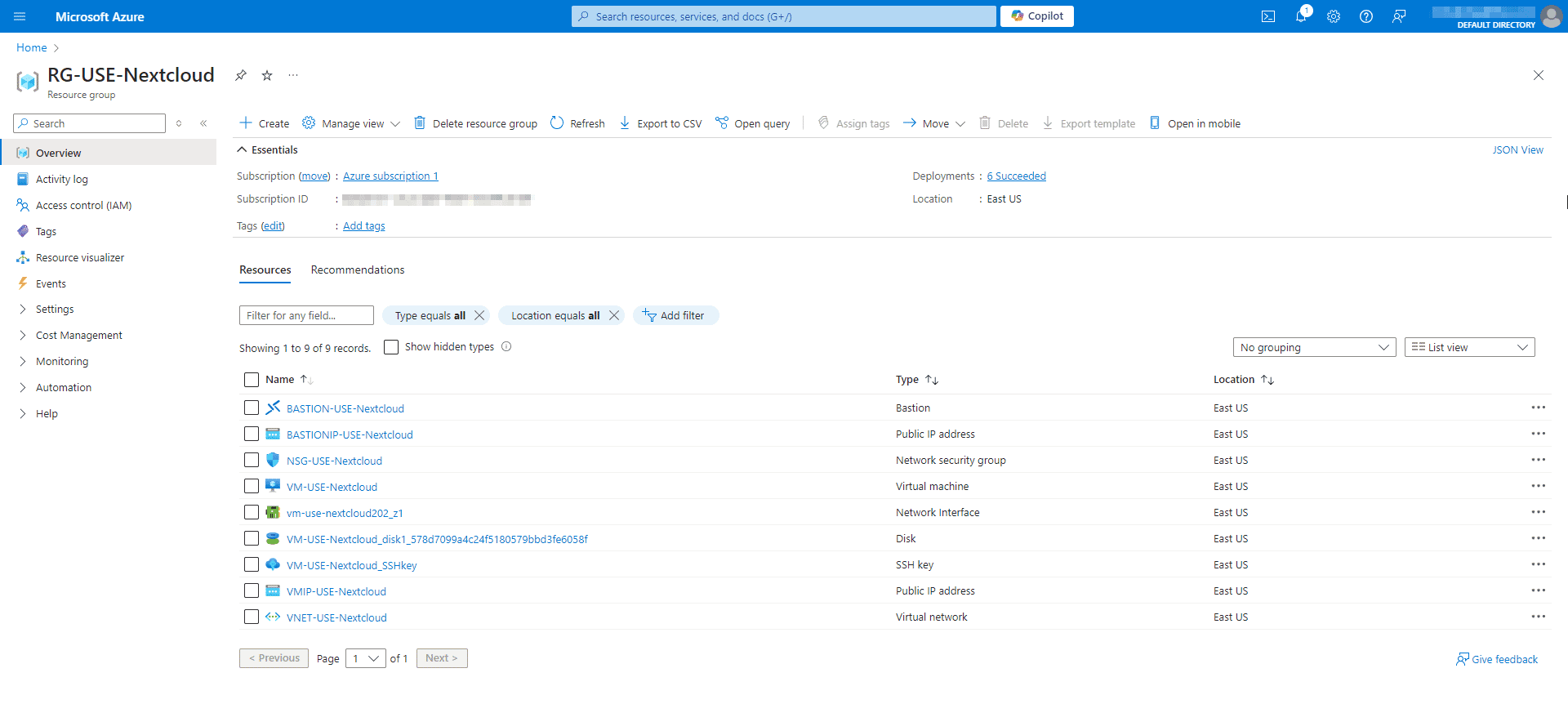
Task: Toggle the select-all Name checkbox
Action: point(252,380)
